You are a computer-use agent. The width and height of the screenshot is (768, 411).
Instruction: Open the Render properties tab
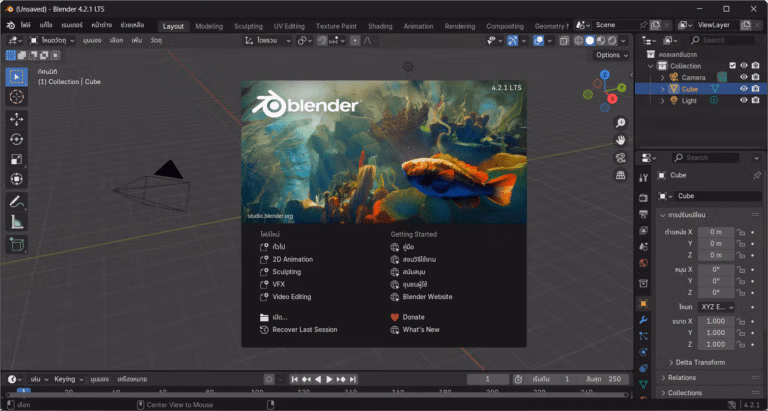644,198
